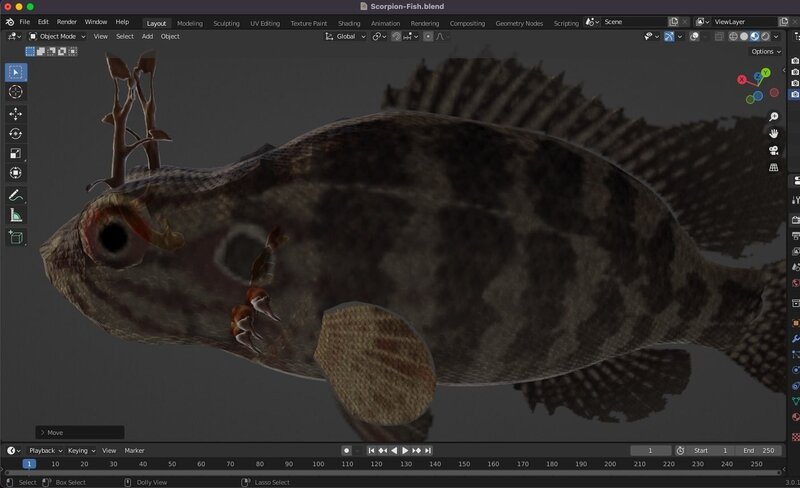Screen dimensions: 800x488
Task: Select the Cursor tool in the toolbar
Action: 16,92
